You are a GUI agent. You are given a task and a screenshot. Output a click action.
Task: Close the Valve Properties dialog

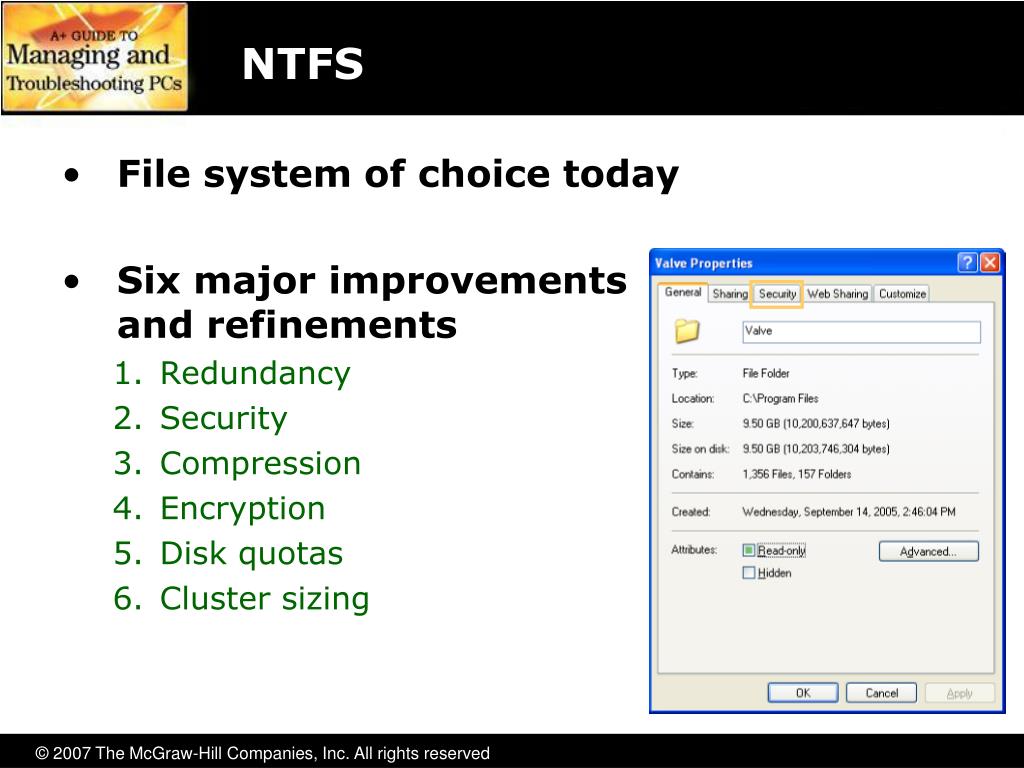[990, 263]
